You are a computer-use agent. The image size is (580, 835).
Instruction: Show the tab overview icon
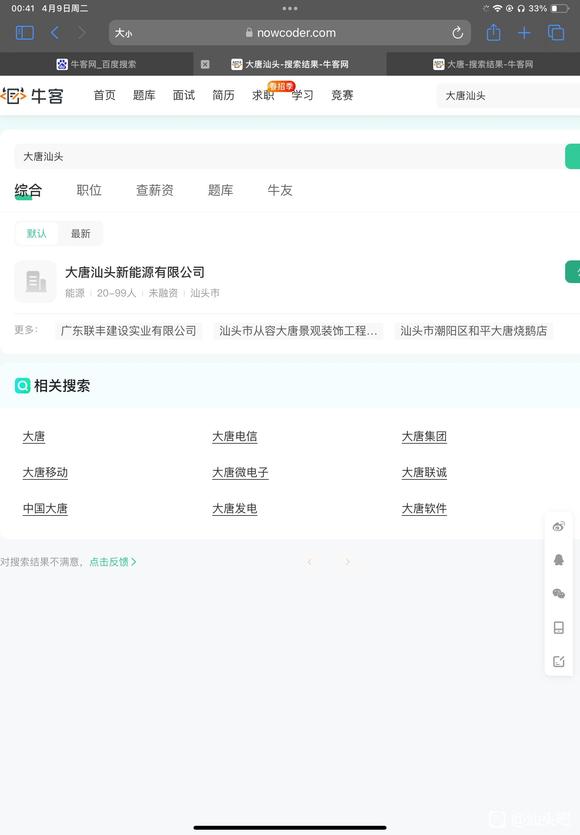[x=556, y=33]
